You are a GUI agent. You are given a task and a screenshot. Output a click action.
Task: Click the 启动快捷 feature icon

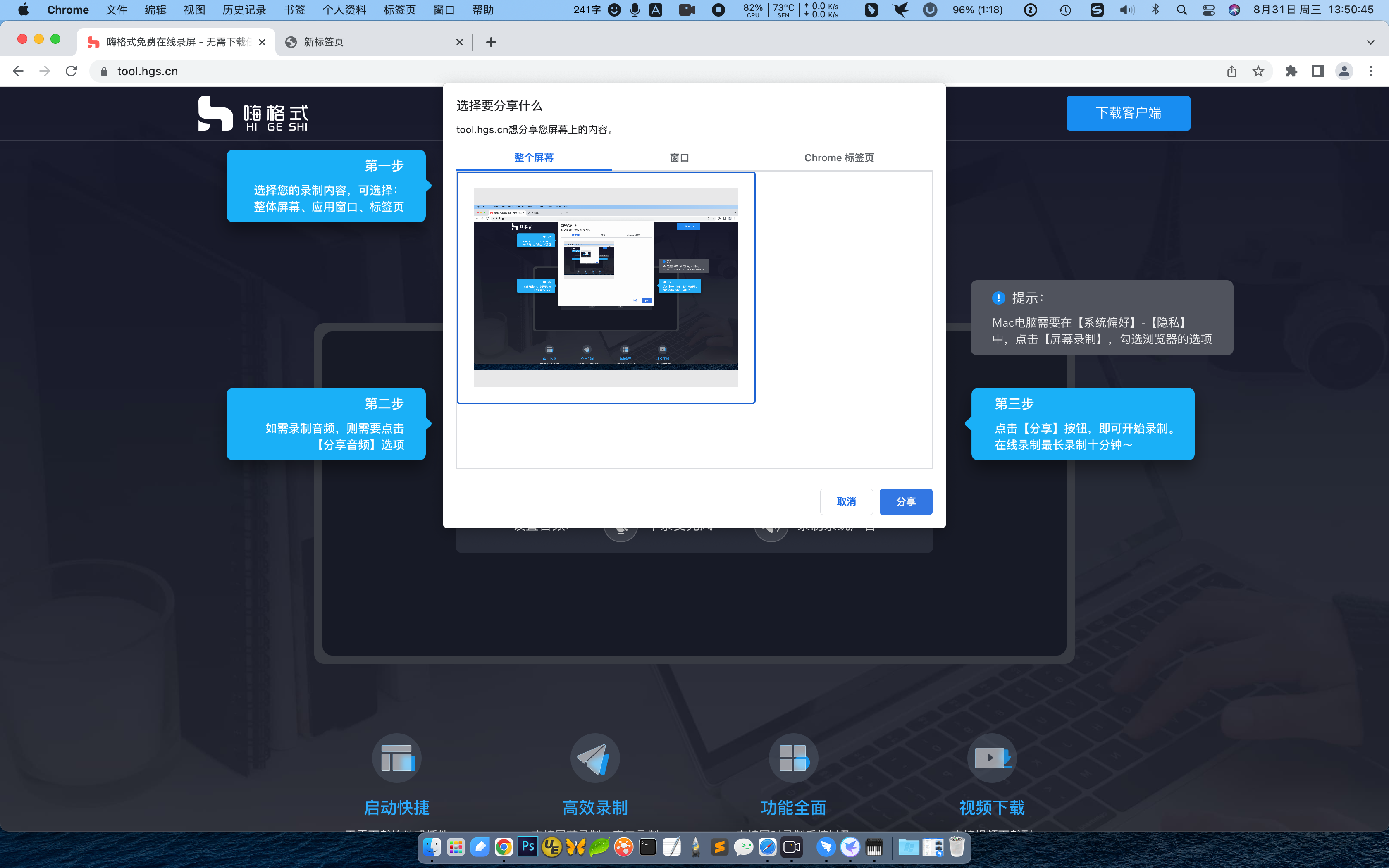[396, 758]
